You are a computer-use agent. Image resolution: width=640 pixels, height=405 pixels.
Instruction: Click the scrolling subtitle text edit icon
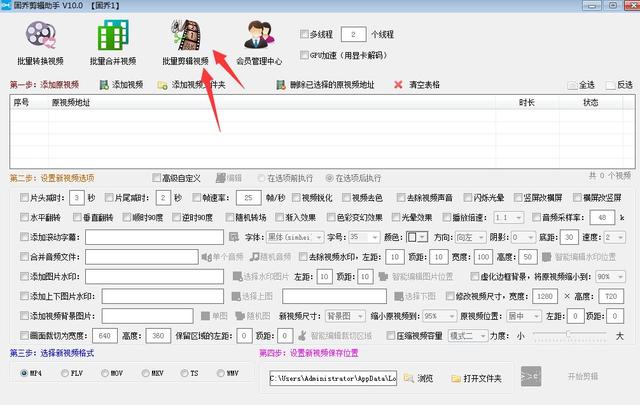coord(233,237)
